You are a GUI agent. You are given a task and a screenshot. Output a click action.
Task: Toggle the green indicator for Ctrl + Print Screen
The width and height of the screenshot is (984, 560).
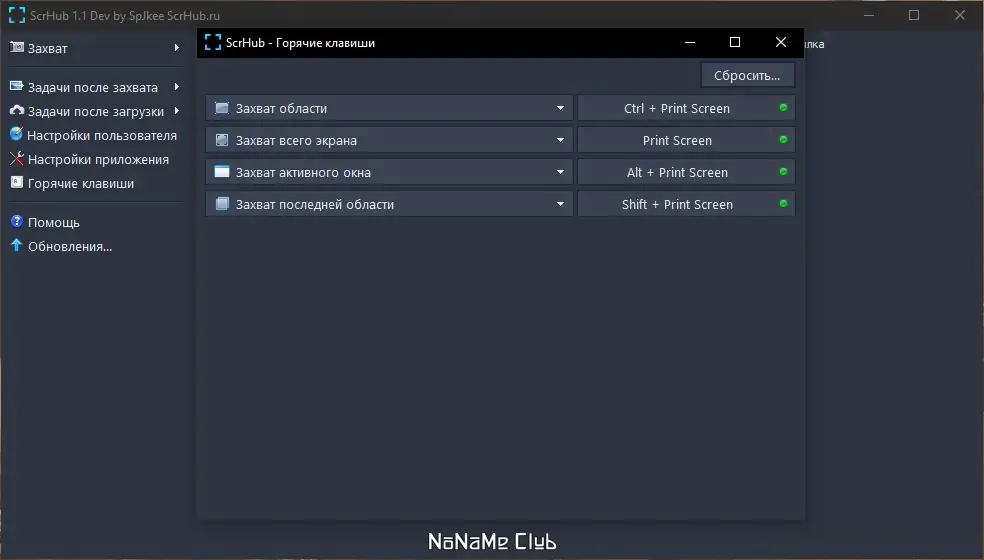pos(783,107)
